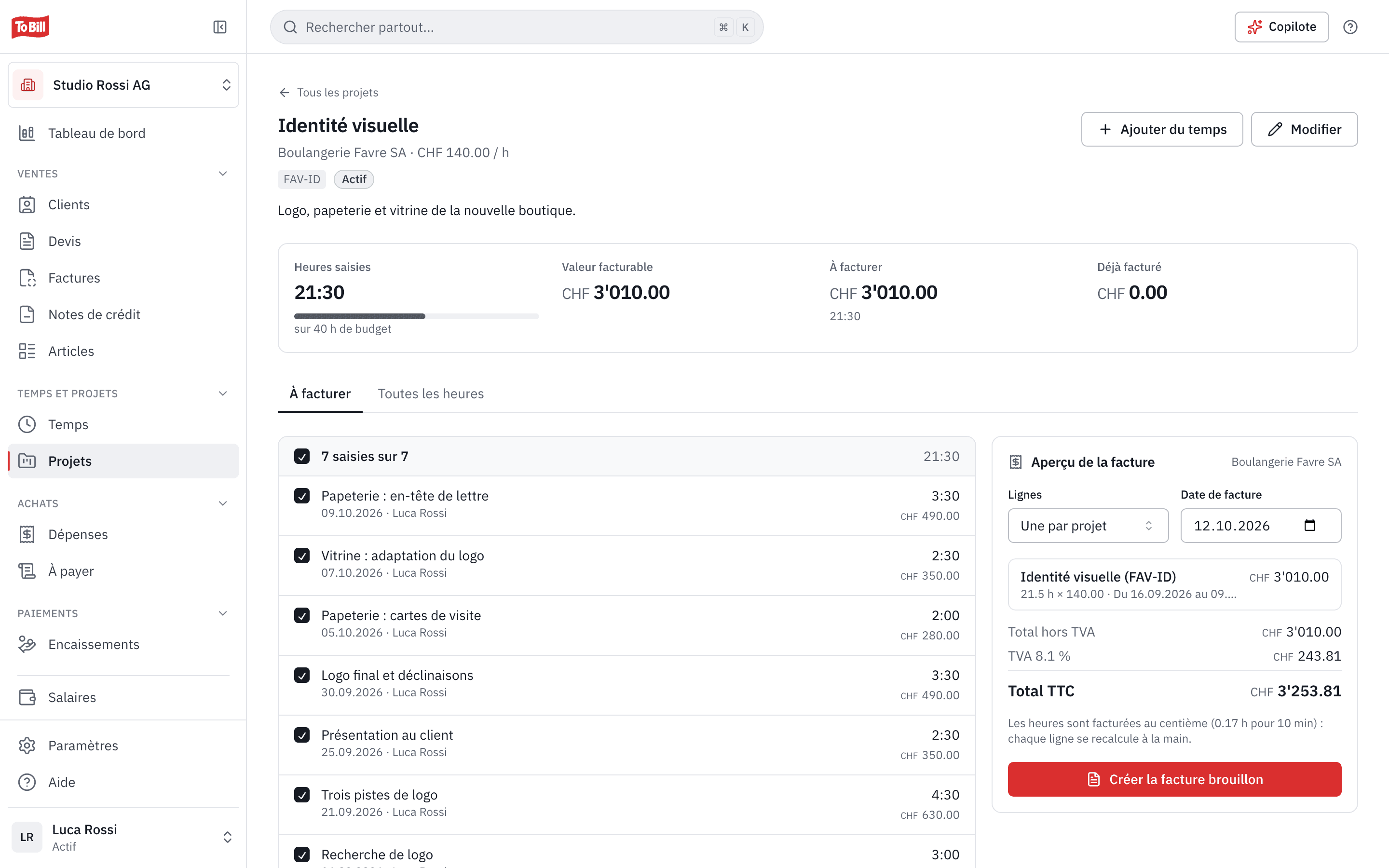Viewport: 1389px width, 868px height.
Task: Uncheck 'Papeterie : en-tête de lettre' entry
Action: [x=302, y=496]
